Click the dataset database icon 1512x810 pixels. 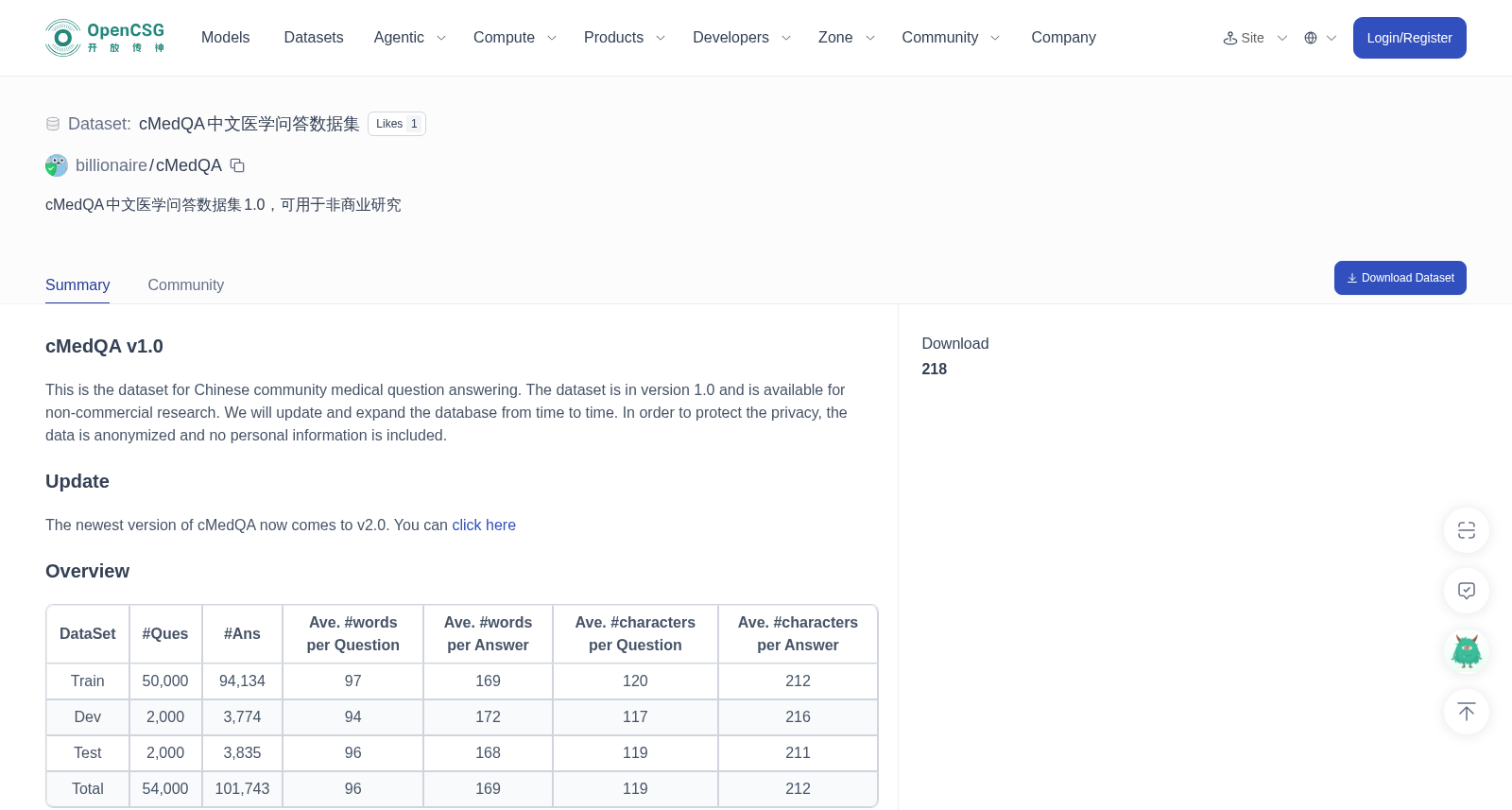53,124
